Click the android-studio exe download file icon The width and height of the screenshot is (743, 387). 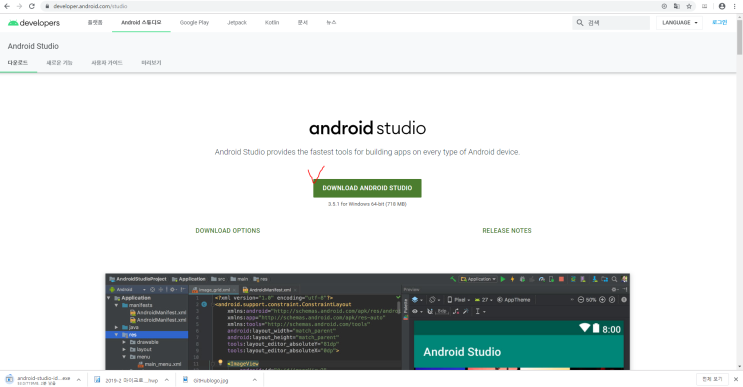click(x=9, y=379)
